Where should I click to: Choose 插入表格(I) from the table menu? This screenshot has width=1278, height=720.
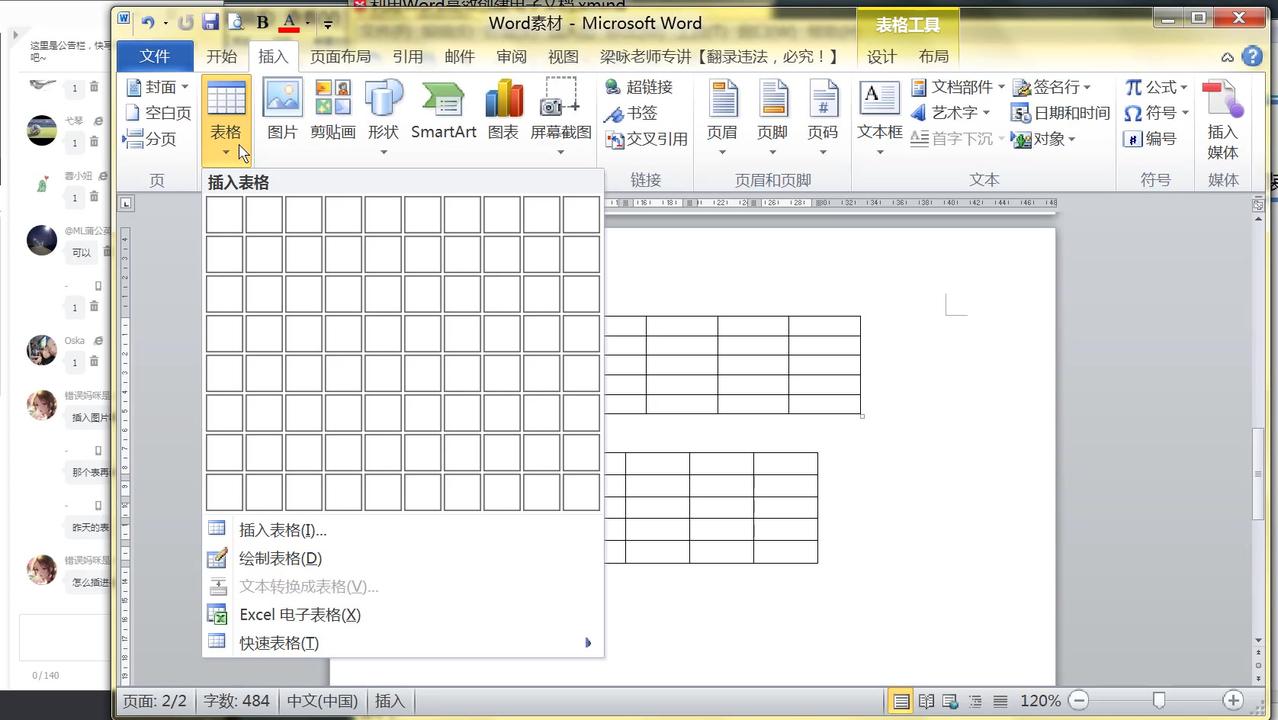click(x=282, y=530)
